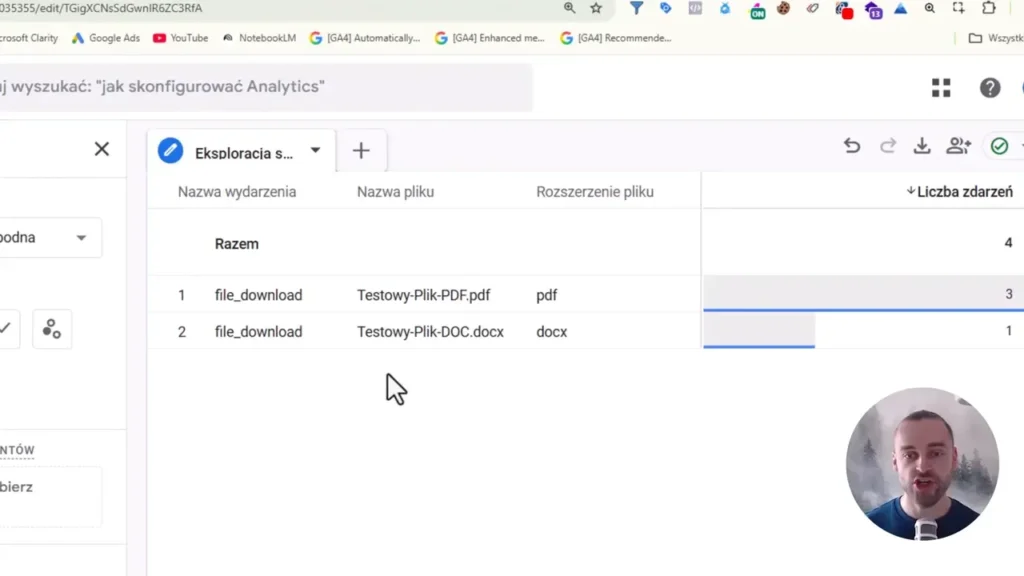1024x576 pixels.
Task: Click the segment circles icon button
Action: (x=52, y=328)
